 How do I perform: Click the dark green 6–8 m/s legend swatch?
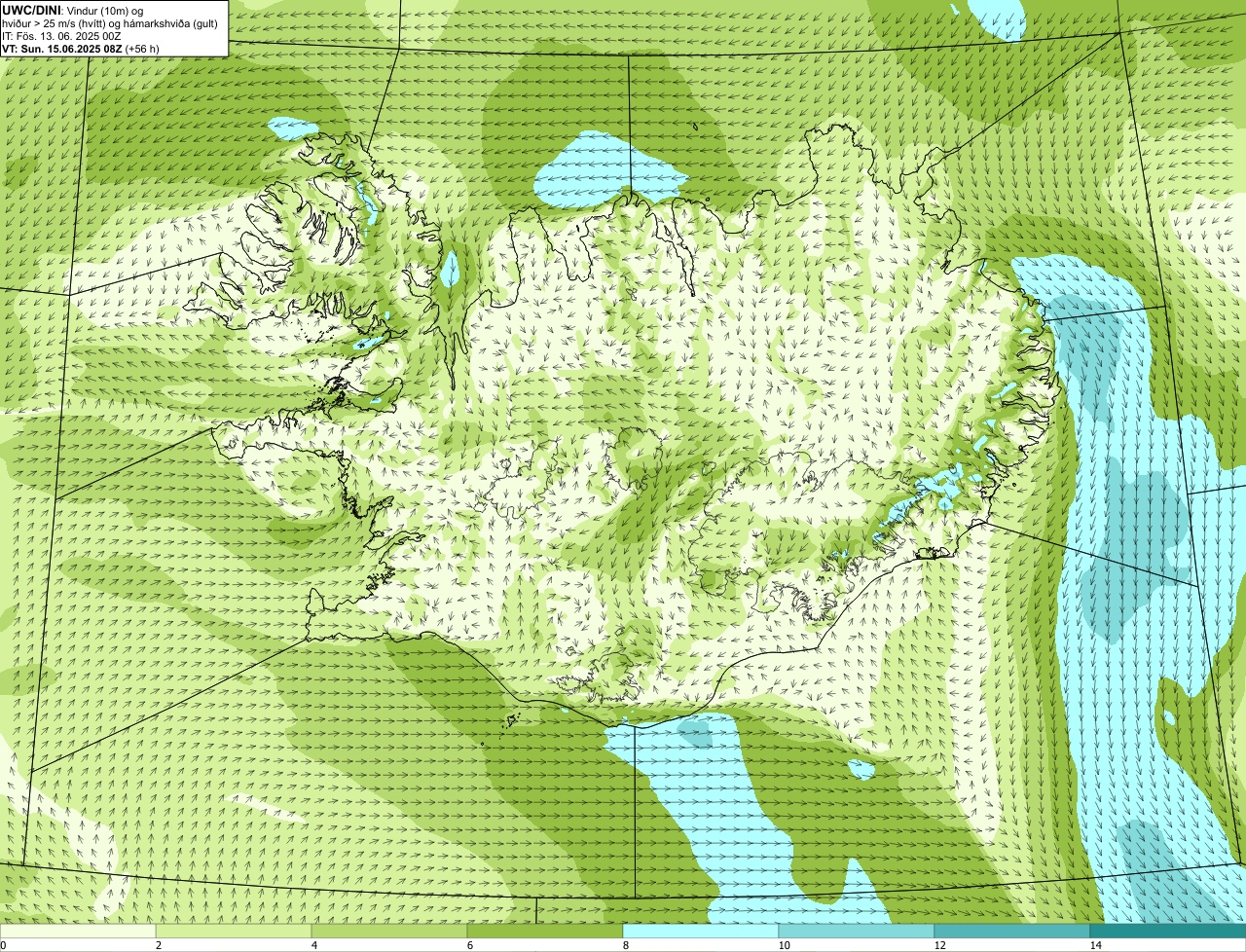pos(545,931)
